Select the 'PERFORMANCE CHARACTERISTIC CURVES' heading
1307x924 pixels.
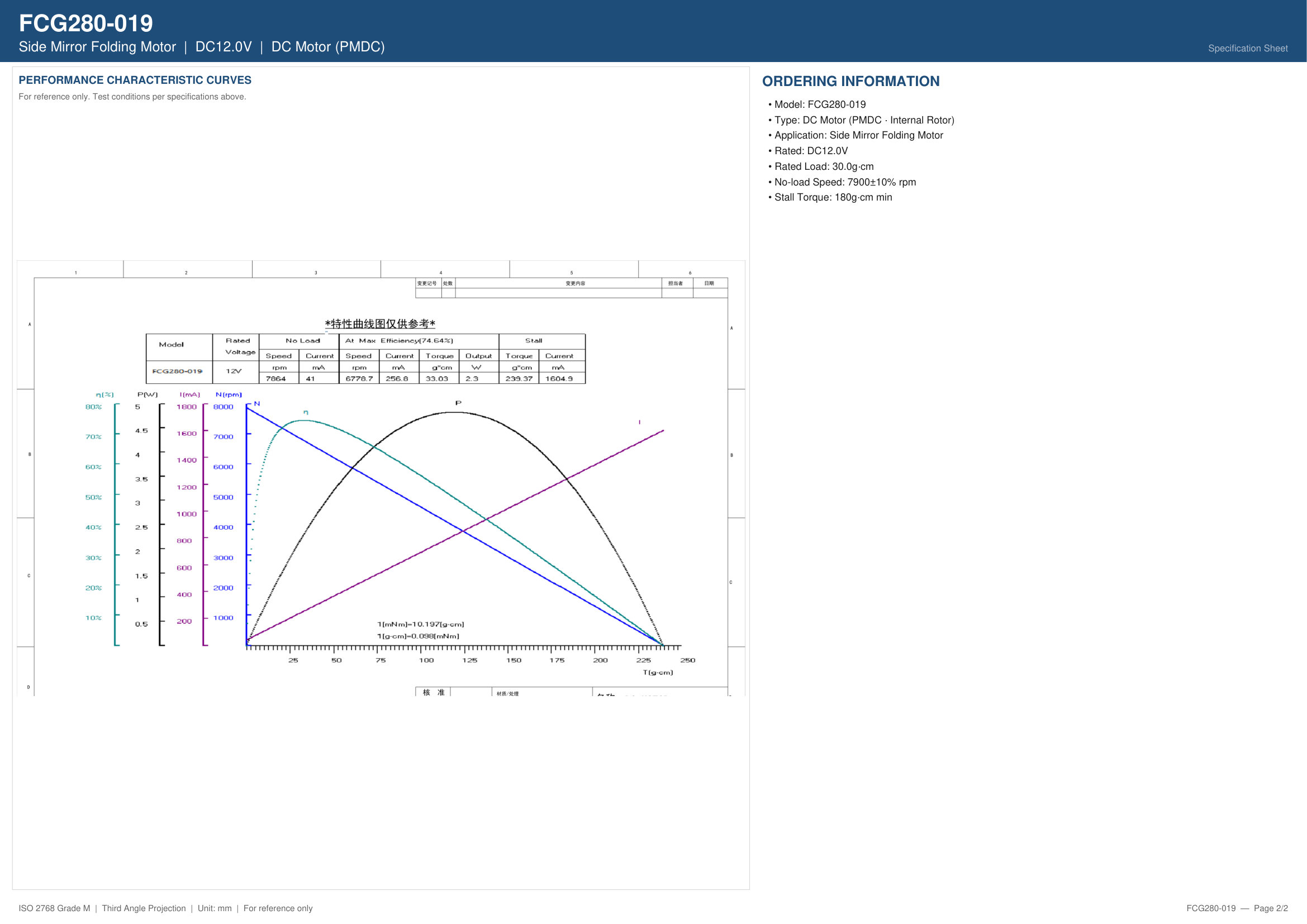pos(135,80)
